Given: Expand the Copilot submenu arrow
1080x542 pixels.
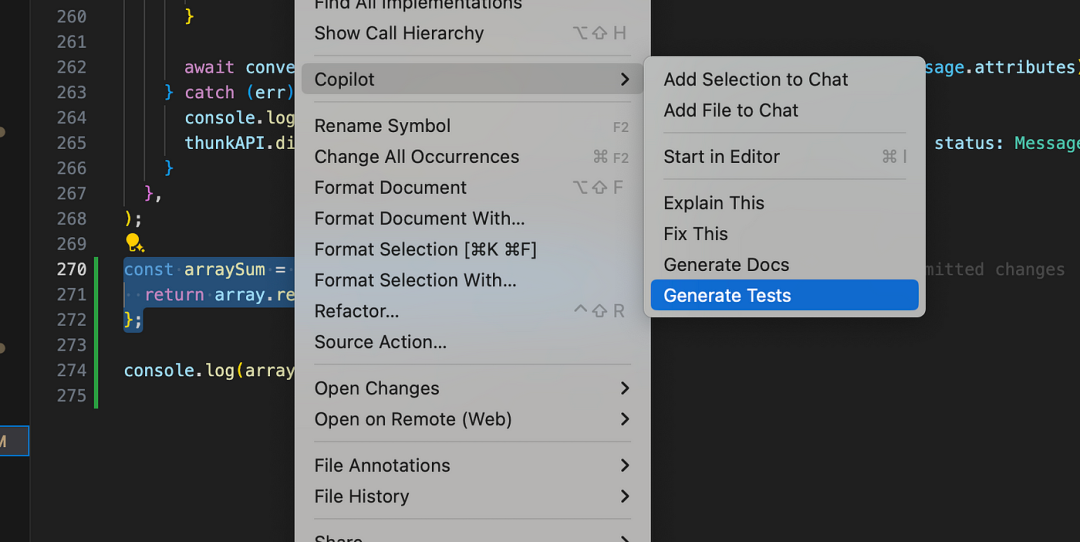Looking at the screenshot, I should 625,79.
